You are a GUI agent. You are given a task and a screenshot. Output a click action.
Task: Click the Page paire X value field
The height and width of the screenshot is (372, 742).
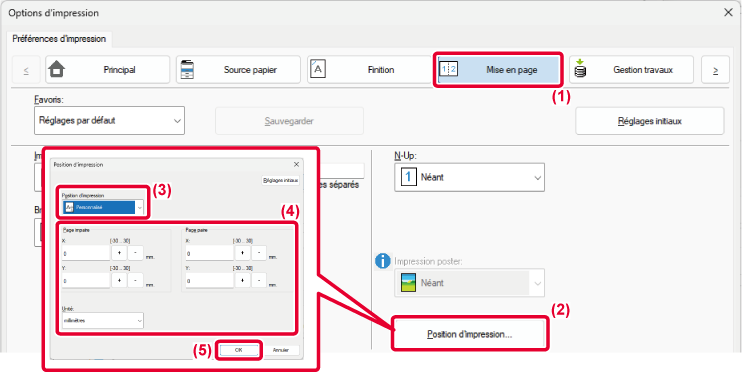point(209,253)
